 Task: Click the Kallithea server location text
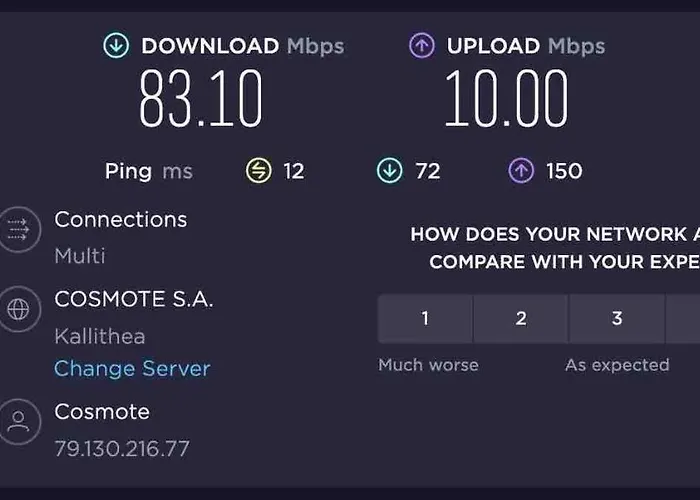[x=100, y=335]
